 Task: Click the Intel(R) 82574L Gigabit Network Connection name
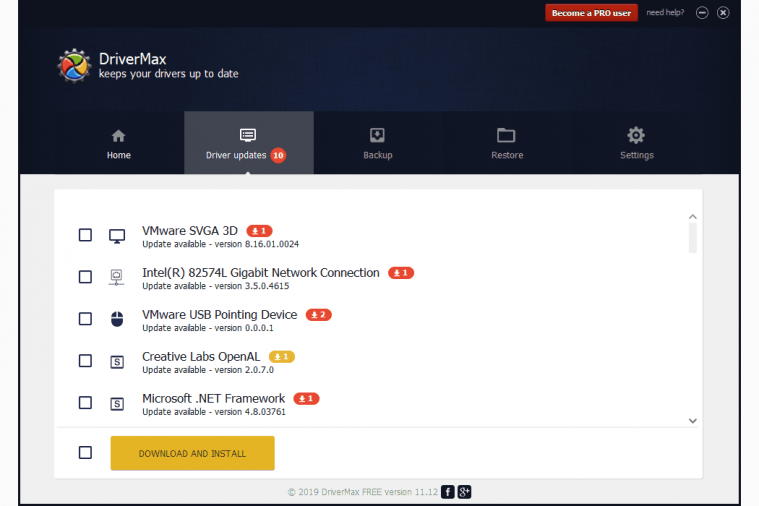[261, 273]
